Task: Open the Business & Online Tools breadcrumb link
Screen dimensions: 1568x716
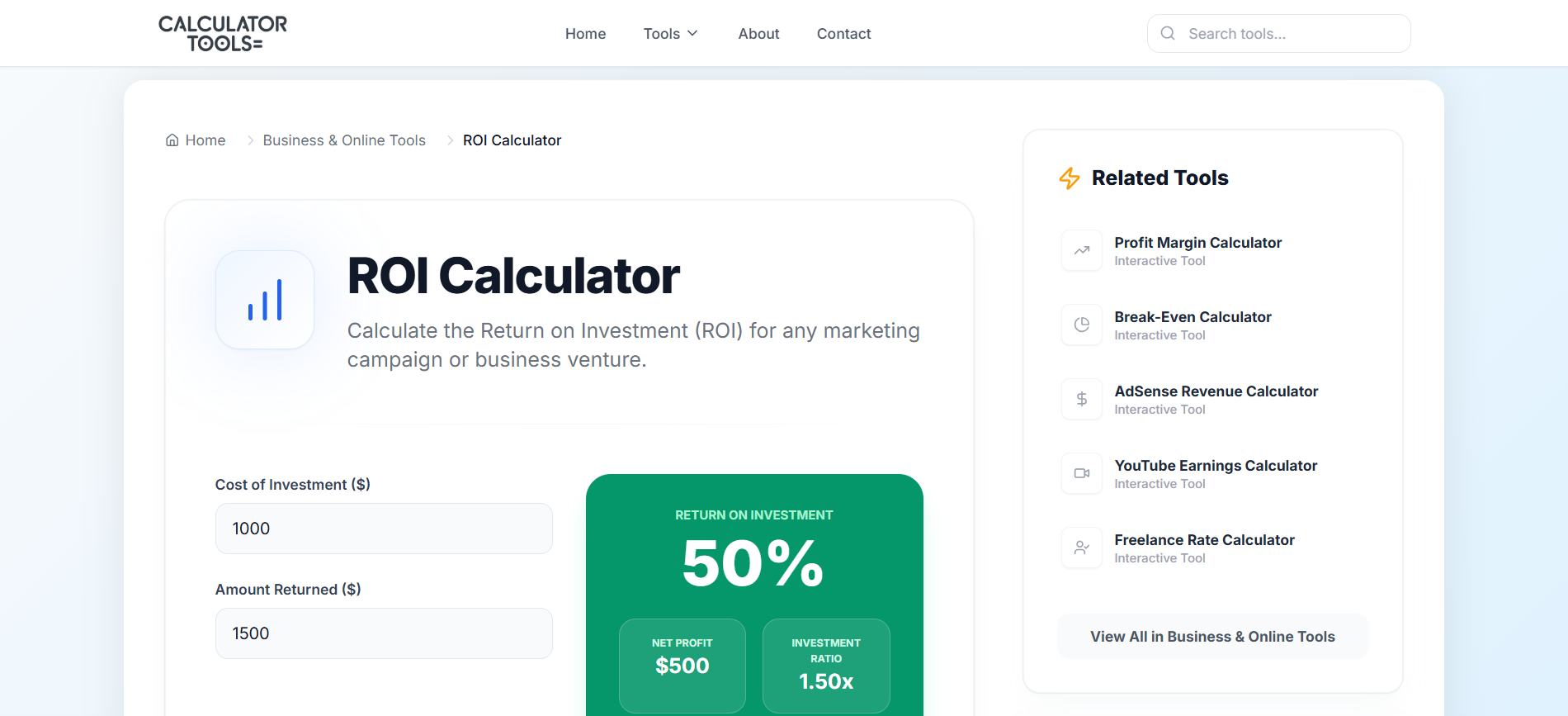Action: 344,140
